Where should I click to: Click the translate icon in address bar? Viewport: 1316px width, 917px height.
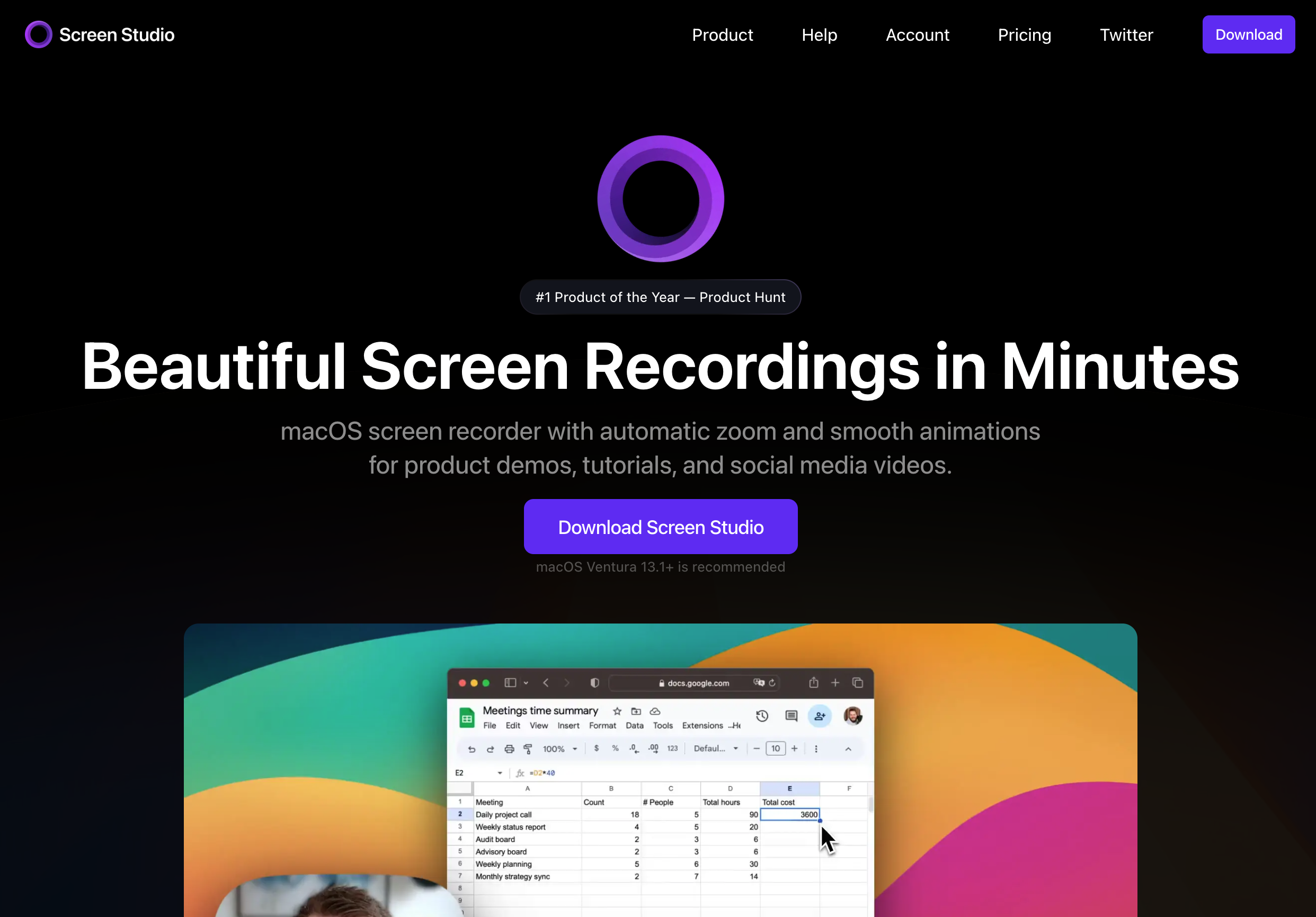click(x=759, y=683)
